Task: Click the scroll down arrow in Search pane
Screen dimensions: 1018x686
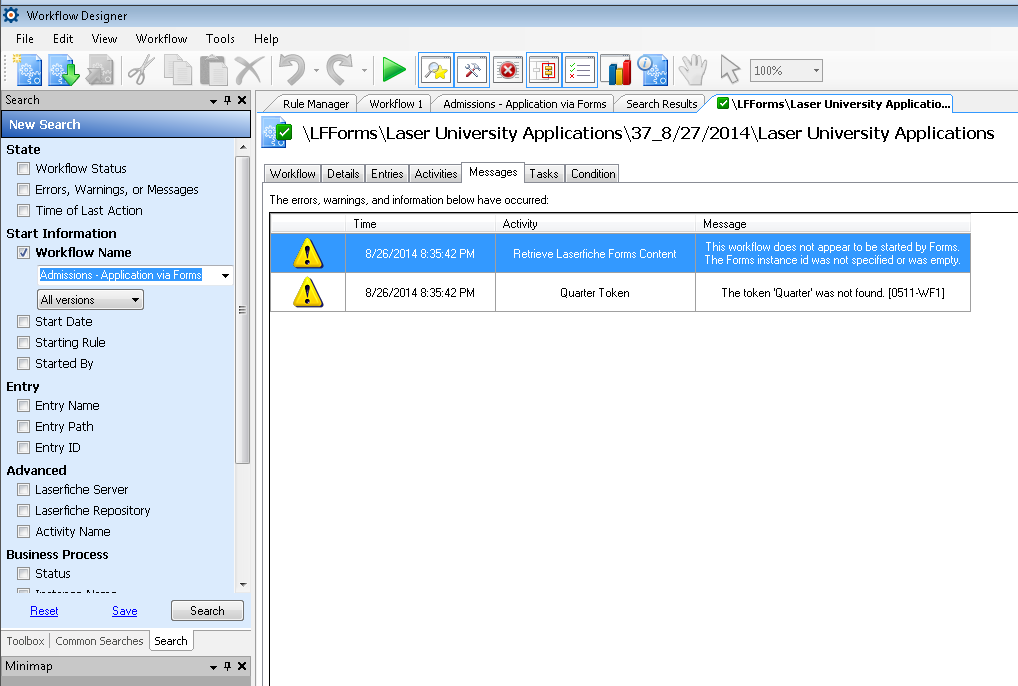Action: pyautogui.click(x=243, y=585)
